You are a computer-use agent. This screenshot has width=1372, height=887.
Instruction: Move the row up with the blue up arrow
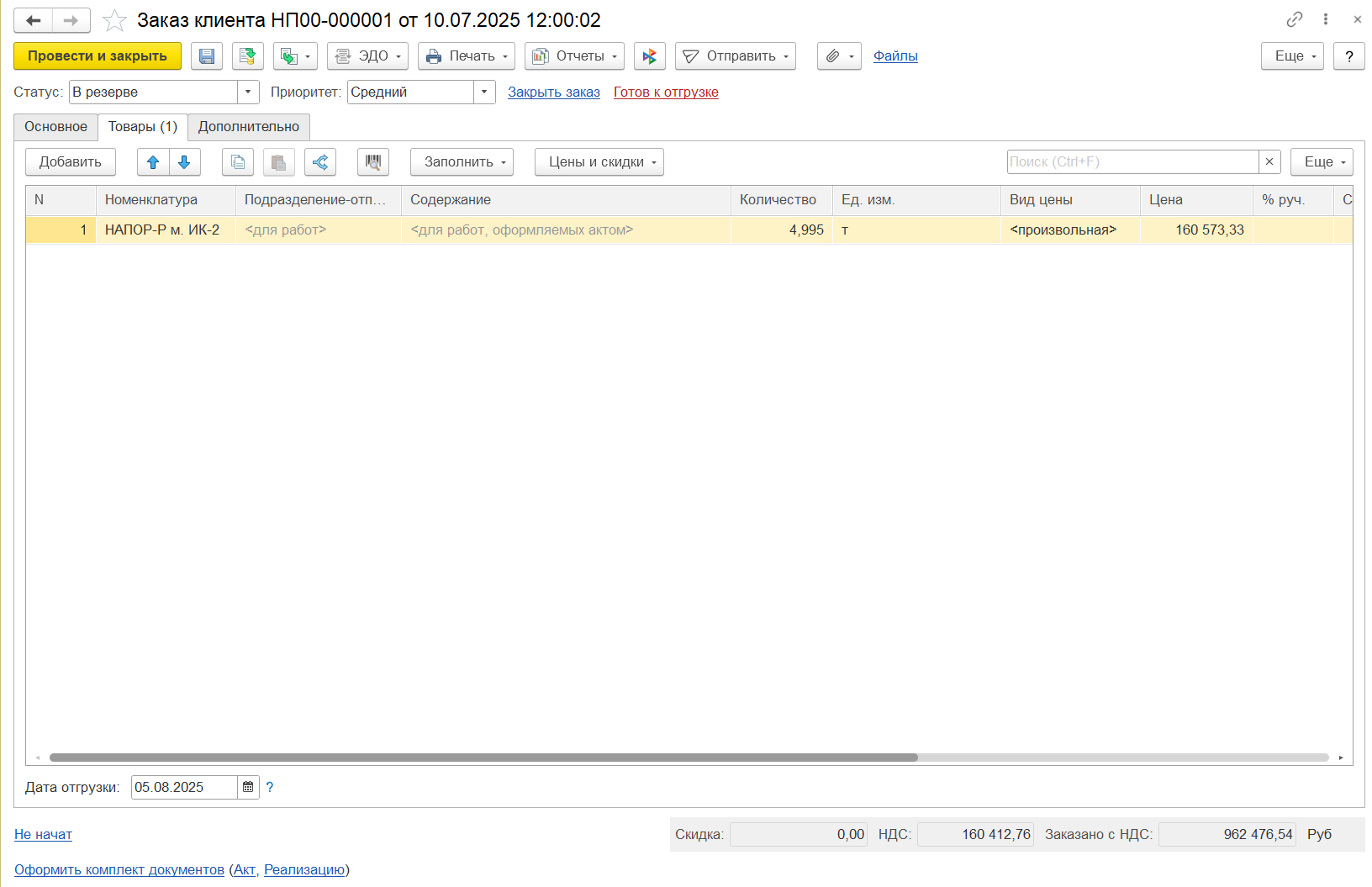pos(153,162)
